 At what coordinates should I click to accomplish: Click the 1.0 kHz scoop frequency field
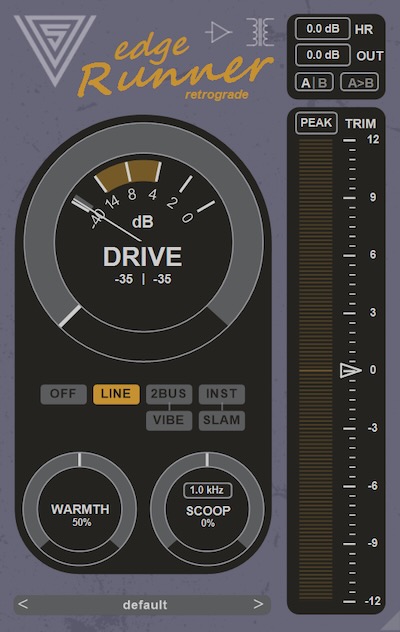(208, 490)
